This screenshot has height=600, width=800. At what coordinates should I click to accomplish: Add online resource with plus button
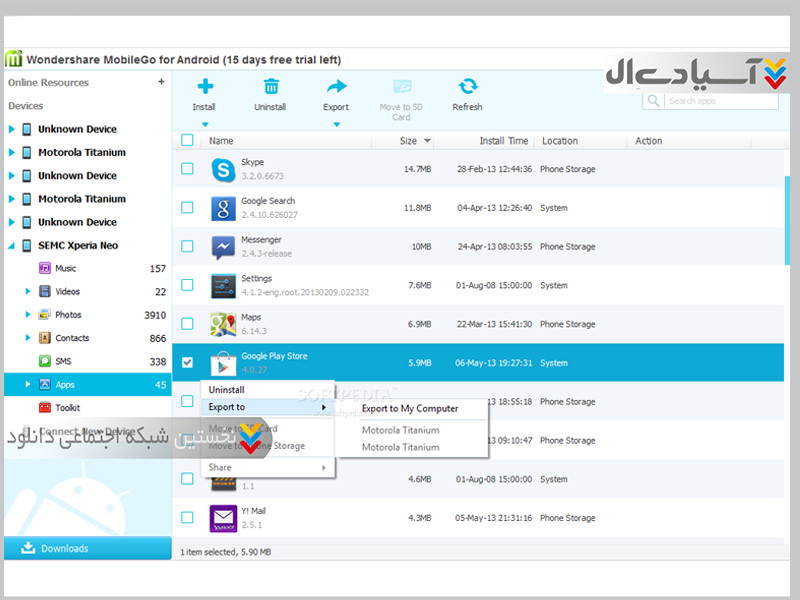(x=161, y=82)
